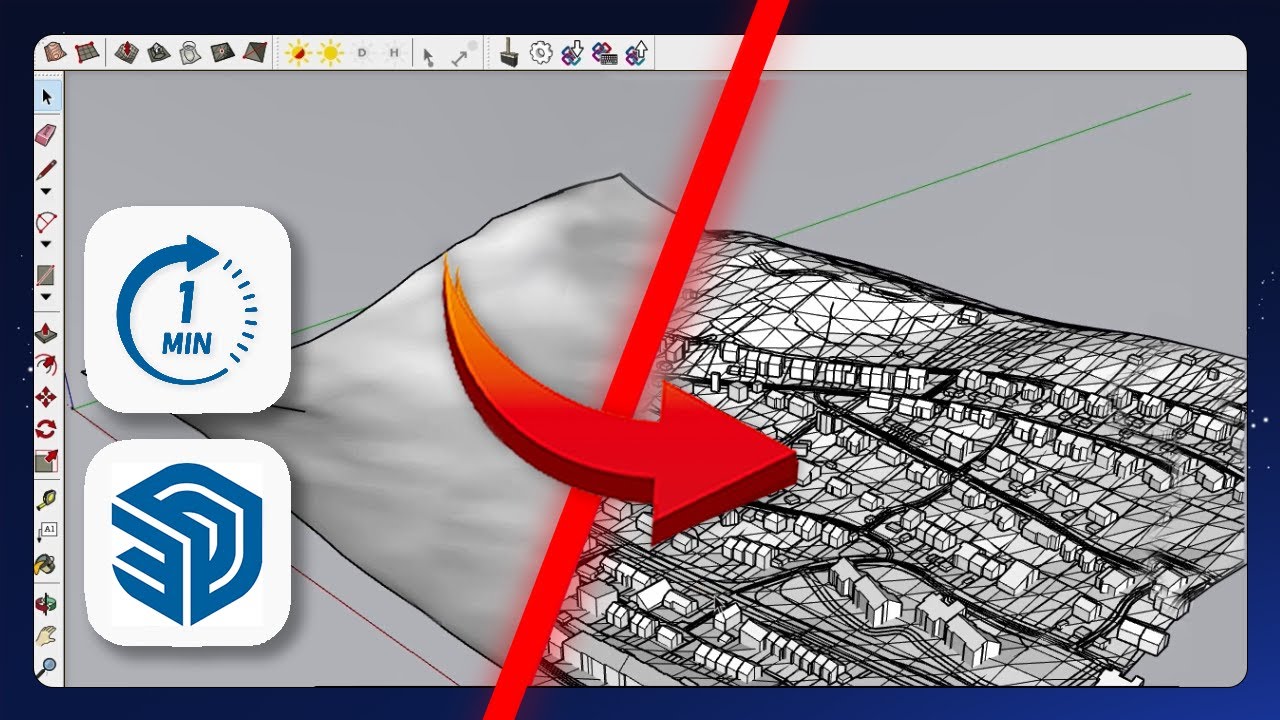
Task: Click the brush-shaped toolbar icon
Action: tap(508, 53)
